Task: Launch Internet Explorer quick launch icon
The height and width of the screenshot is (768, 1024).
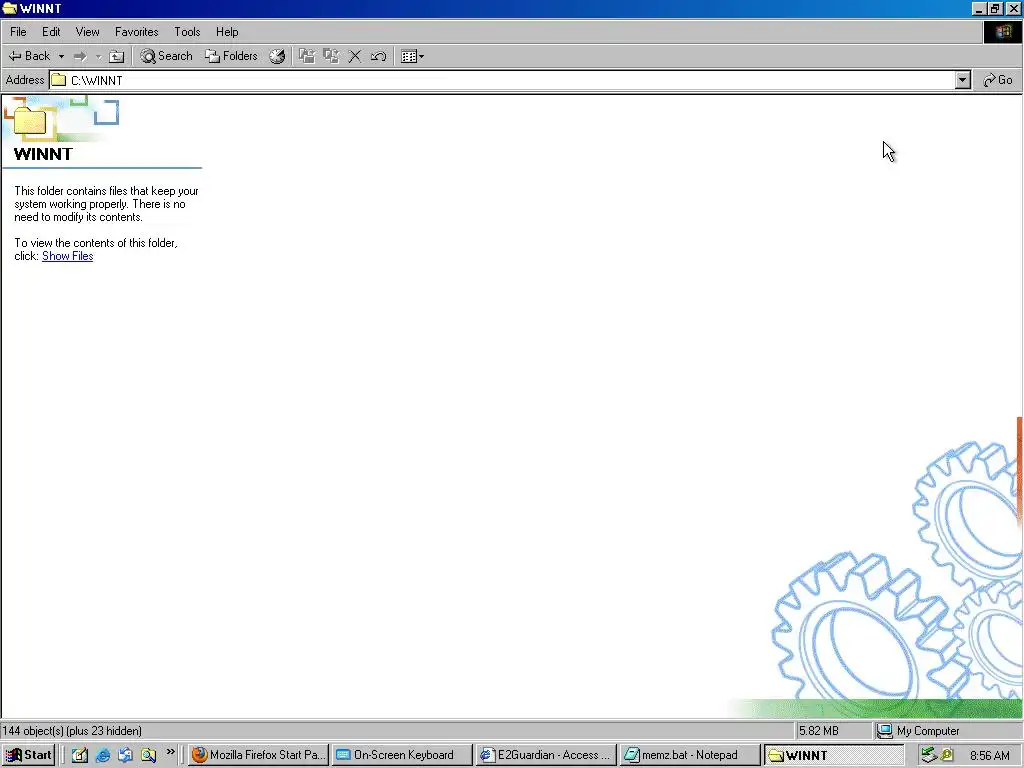Action: (x=103, y=755)
